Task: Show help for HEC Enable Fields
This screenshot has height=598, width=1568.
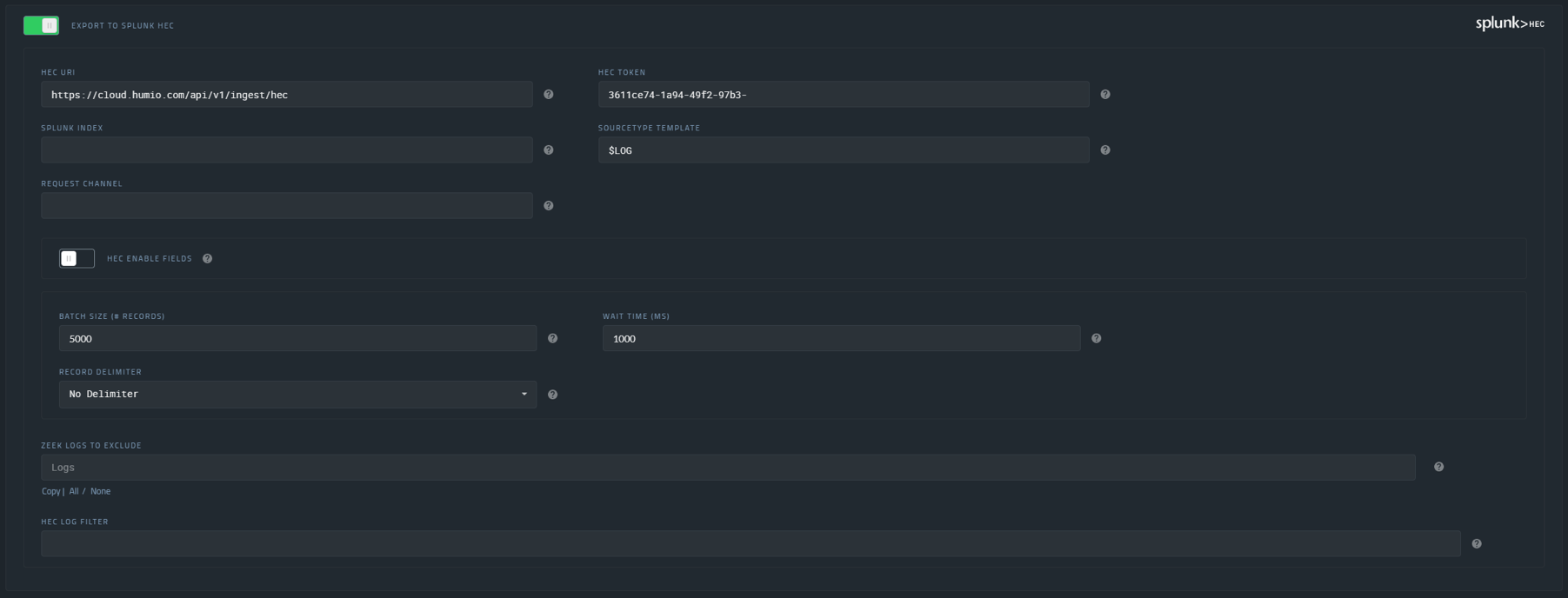Action: (x=208, y=259)
